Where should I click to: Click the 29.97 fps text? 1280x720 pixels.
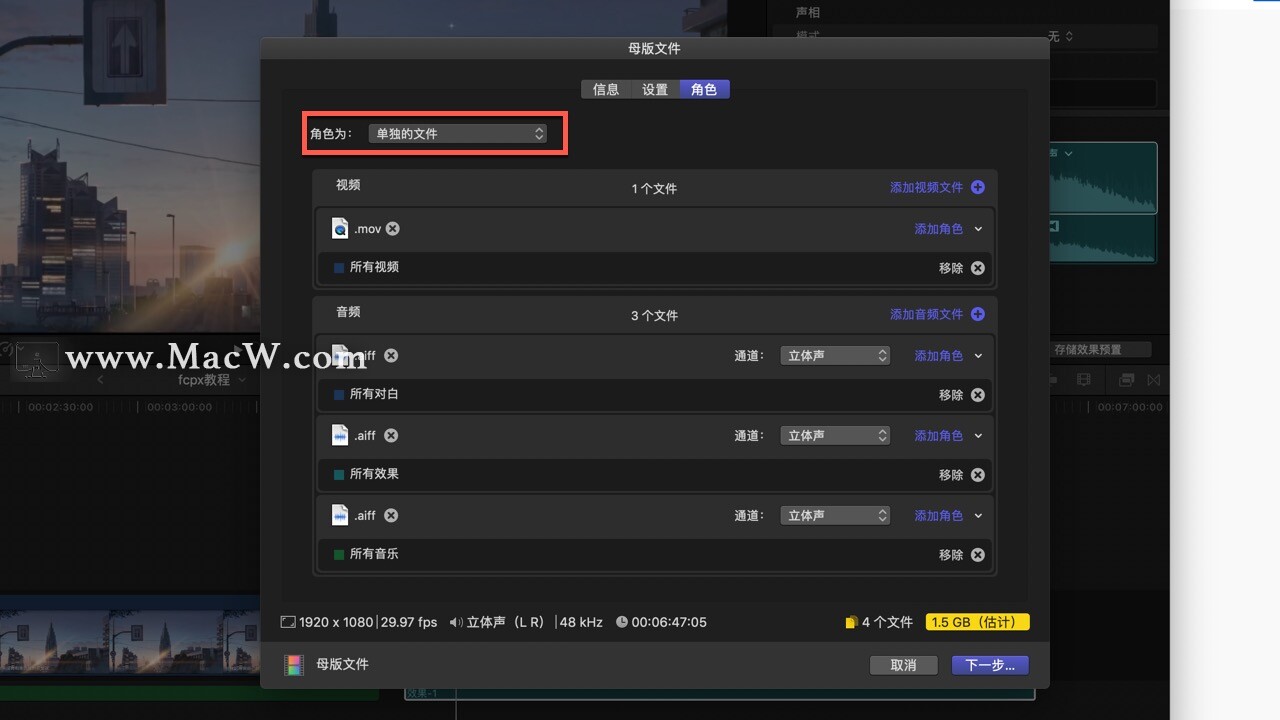(x=408, y=622)
